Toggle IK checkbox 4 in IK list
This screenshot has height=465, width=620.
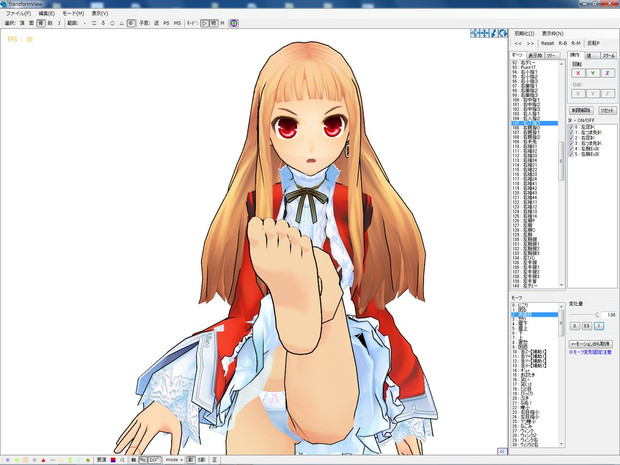(571, 149)
